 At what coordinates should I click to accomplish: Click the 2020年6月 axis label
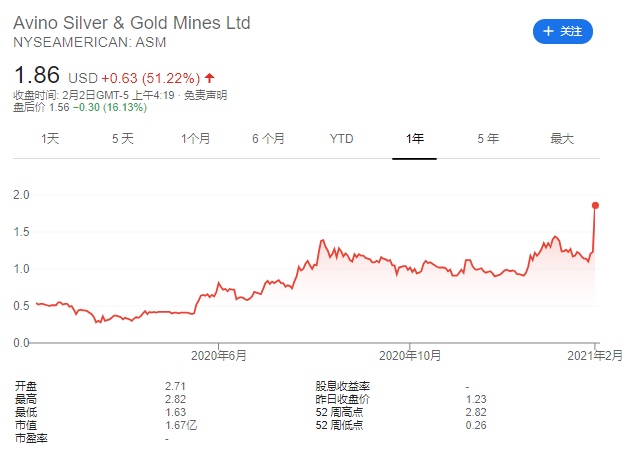tap(218, 355)
